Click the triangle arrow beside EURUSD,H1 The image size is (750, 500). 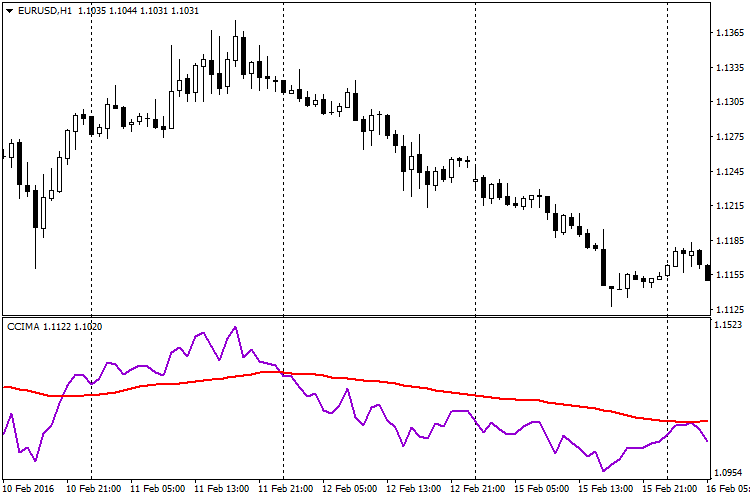(x=9, y=10)
